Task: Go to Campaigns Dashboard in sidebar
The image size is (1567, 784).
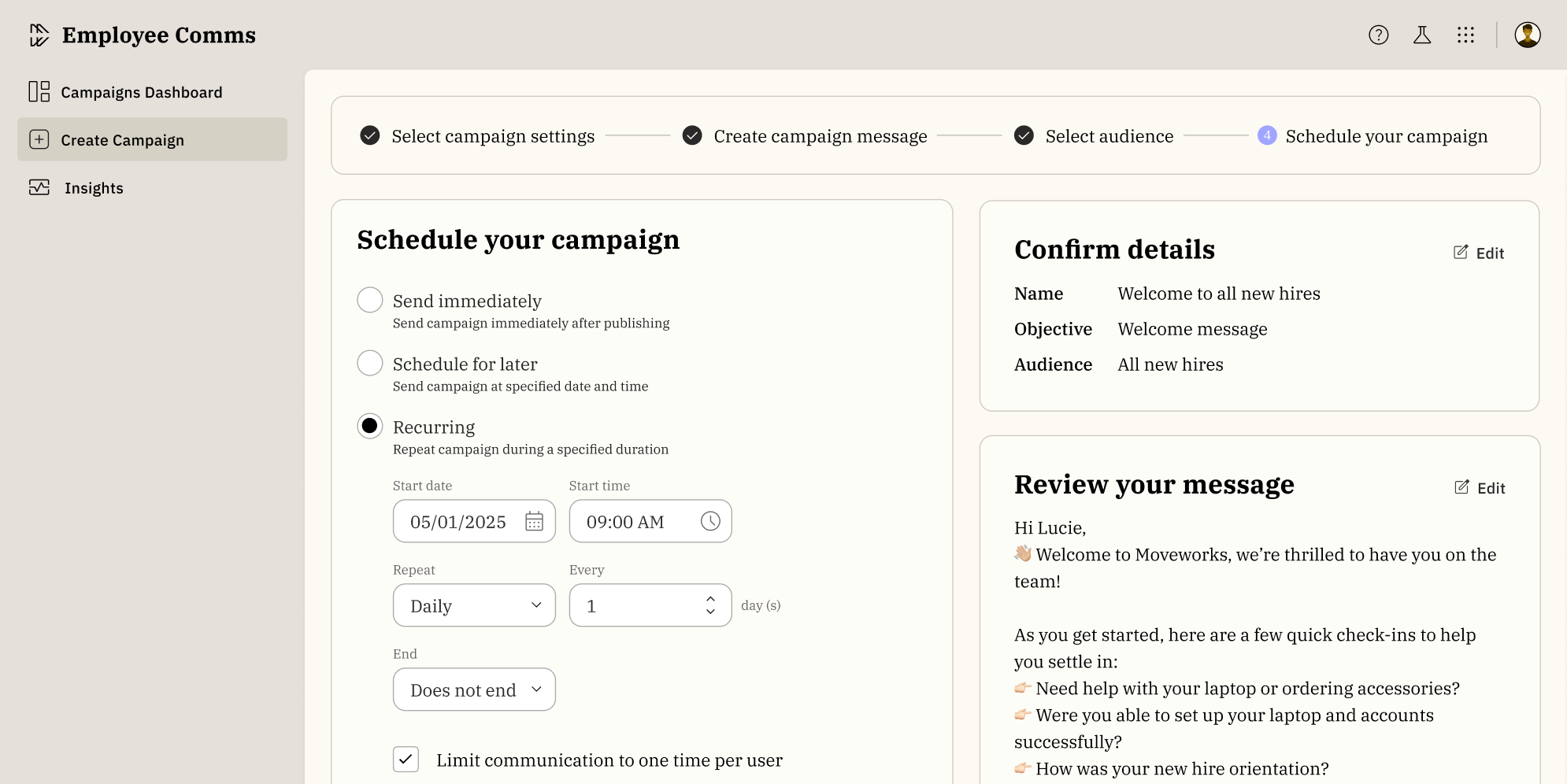Action: 142,92
